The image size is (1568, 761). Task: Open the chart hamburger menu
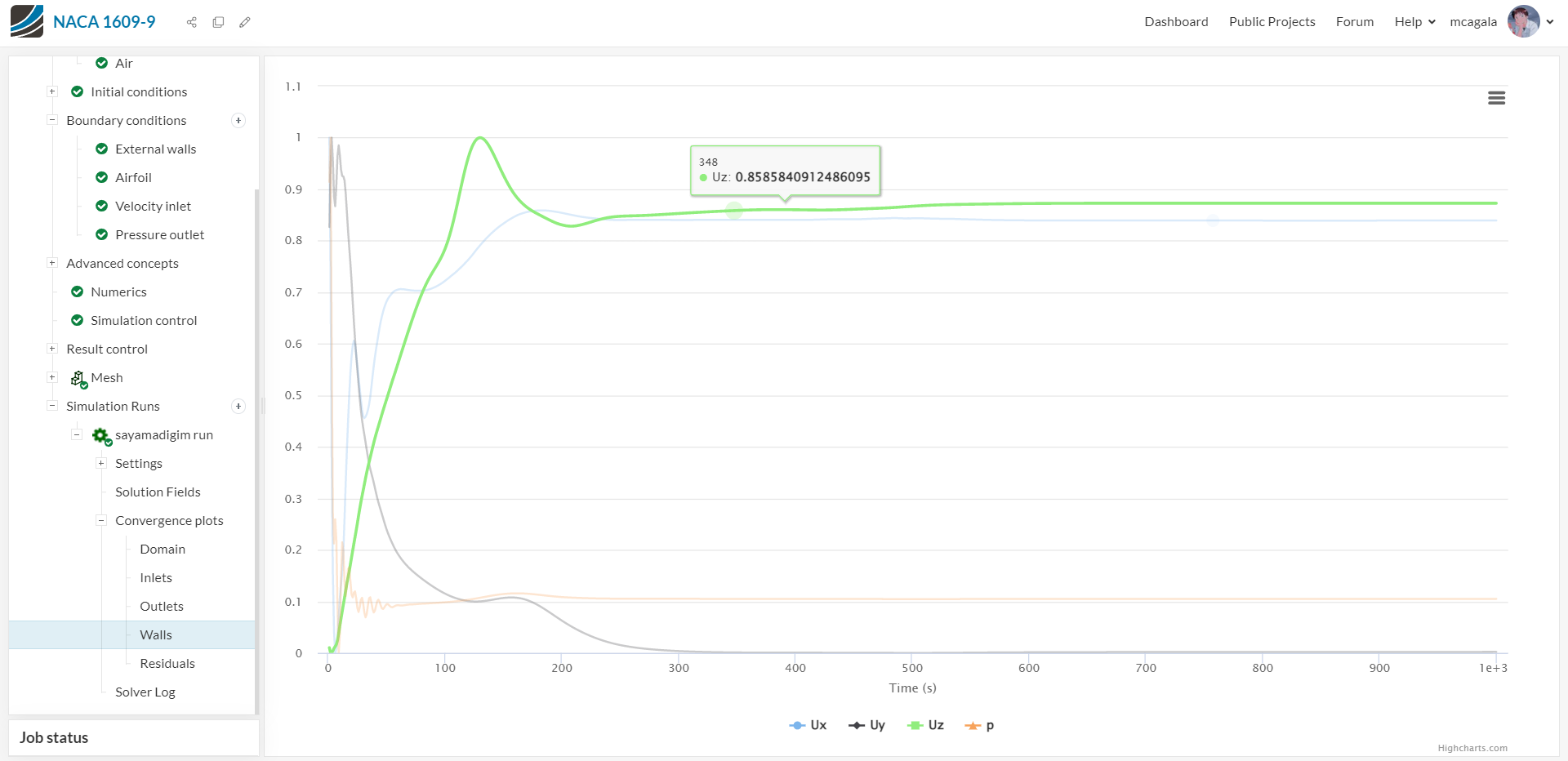coord(1496,98)
